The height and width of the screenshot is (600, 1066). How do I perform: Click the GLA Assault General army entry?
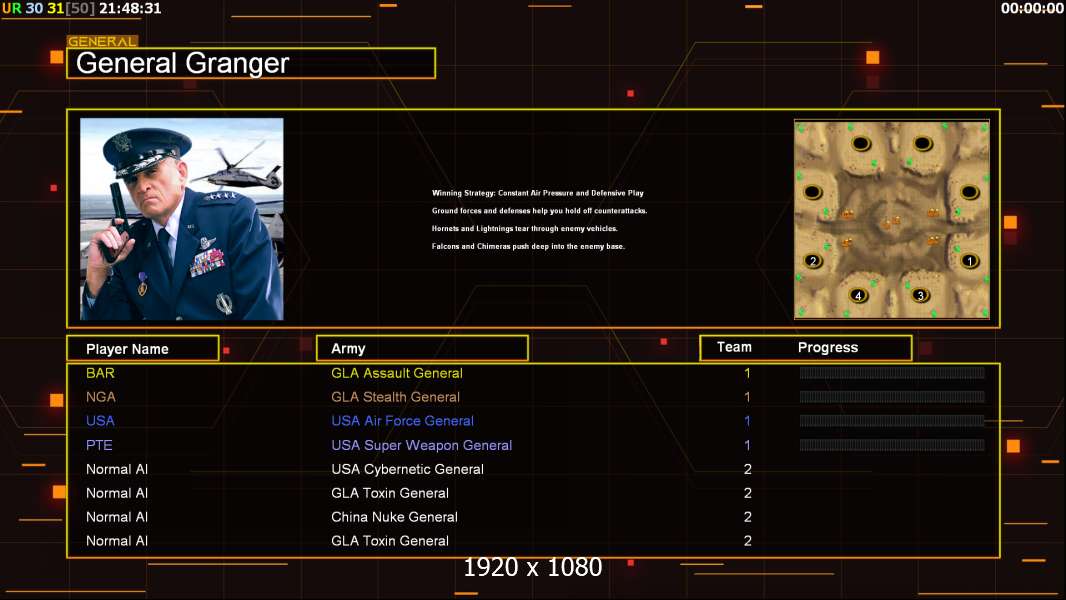click(397, 373)
